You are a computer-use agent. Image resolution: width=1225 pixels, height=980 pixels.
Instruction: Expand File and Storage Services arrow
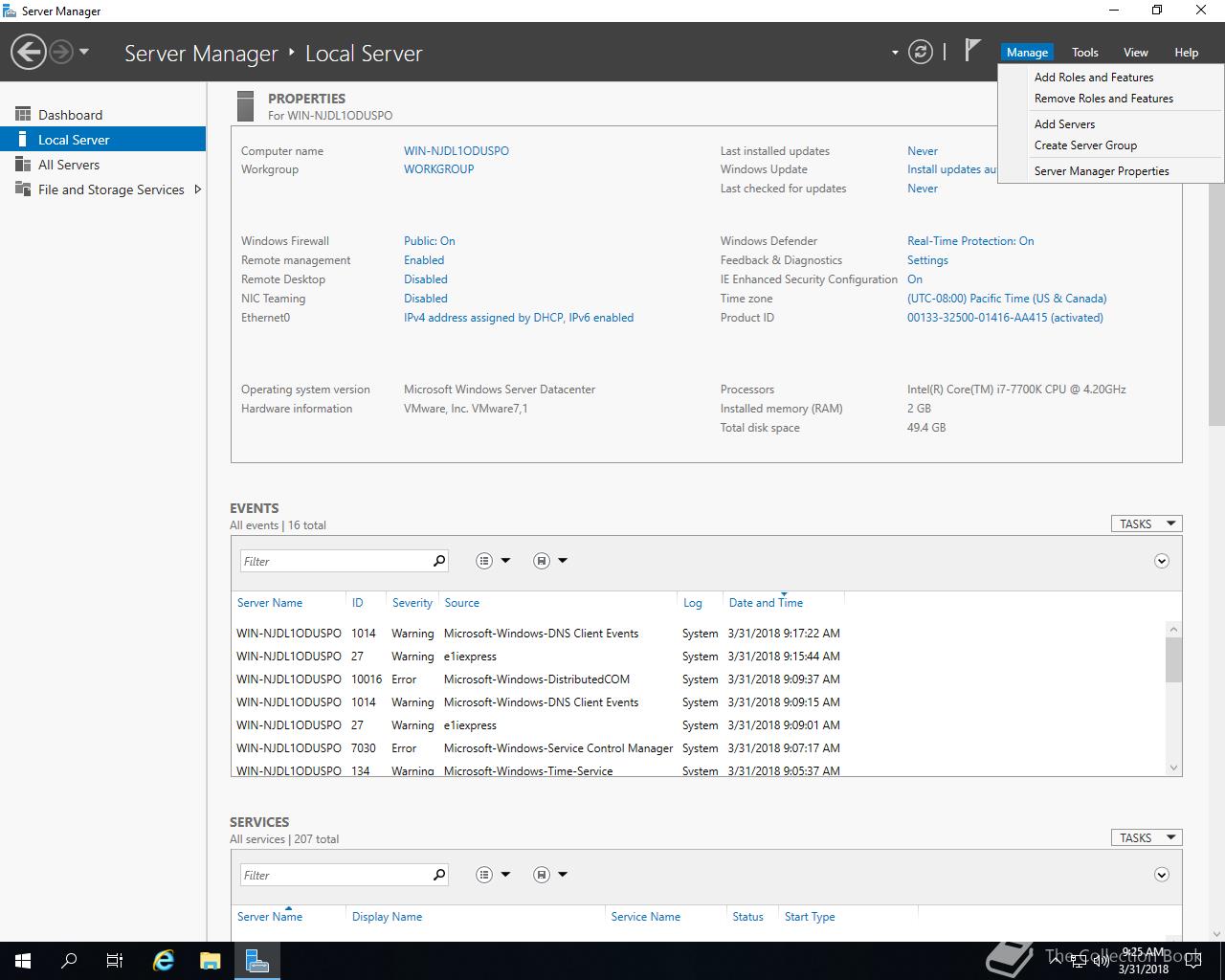click(197, 189)
